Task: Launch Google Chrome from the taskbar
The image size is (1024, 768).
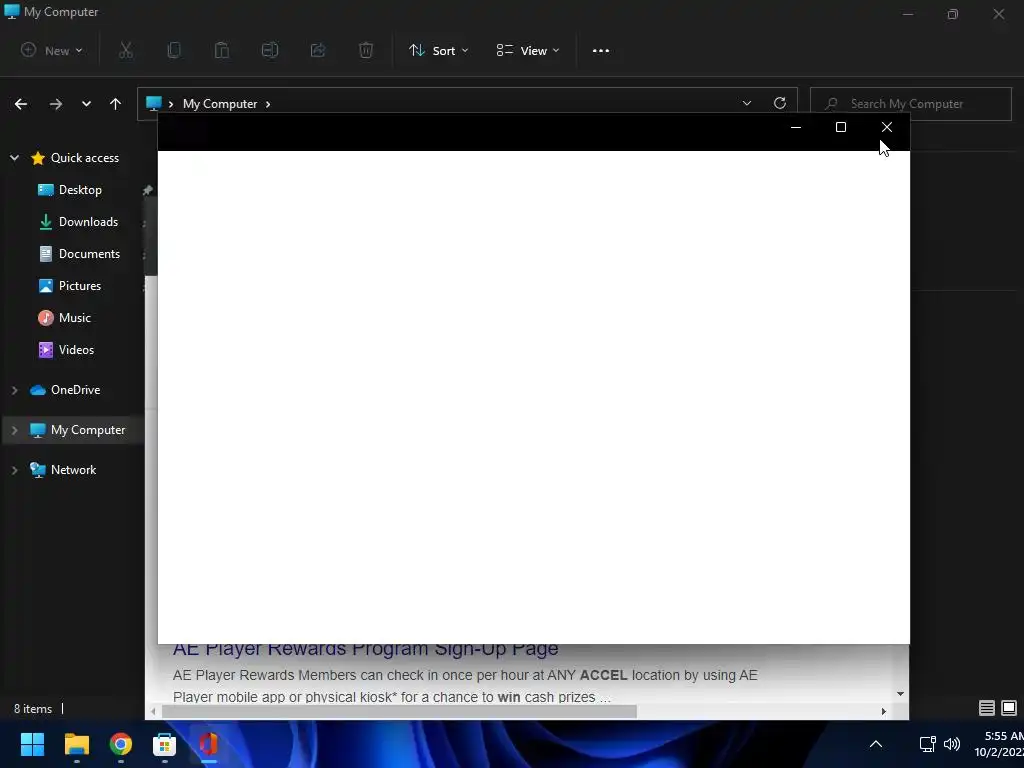Action: click(x=121, y=744)
